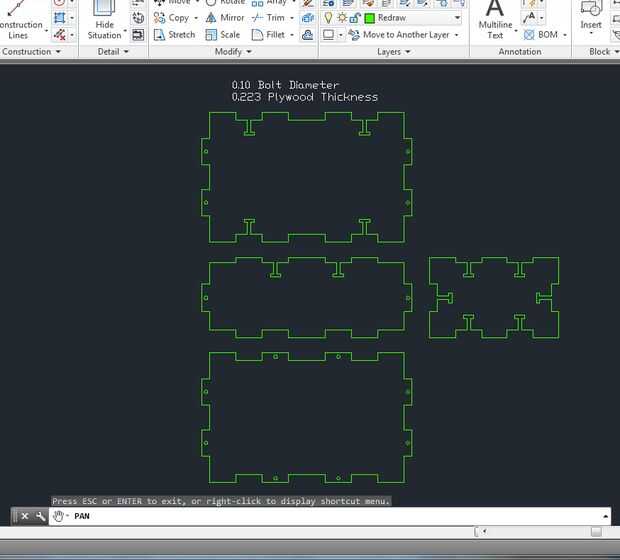Click the offset icon right of Trim
Viewport: 620px width, 560px height.
[307, 18]
